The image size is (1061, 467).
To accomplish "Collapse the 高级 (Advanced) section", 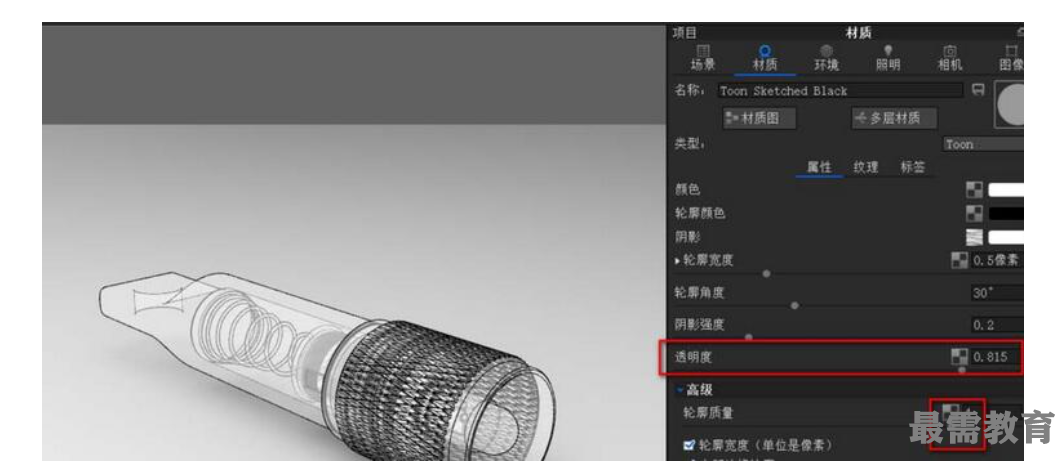I will pyautogui.click(x=680, y=391).
